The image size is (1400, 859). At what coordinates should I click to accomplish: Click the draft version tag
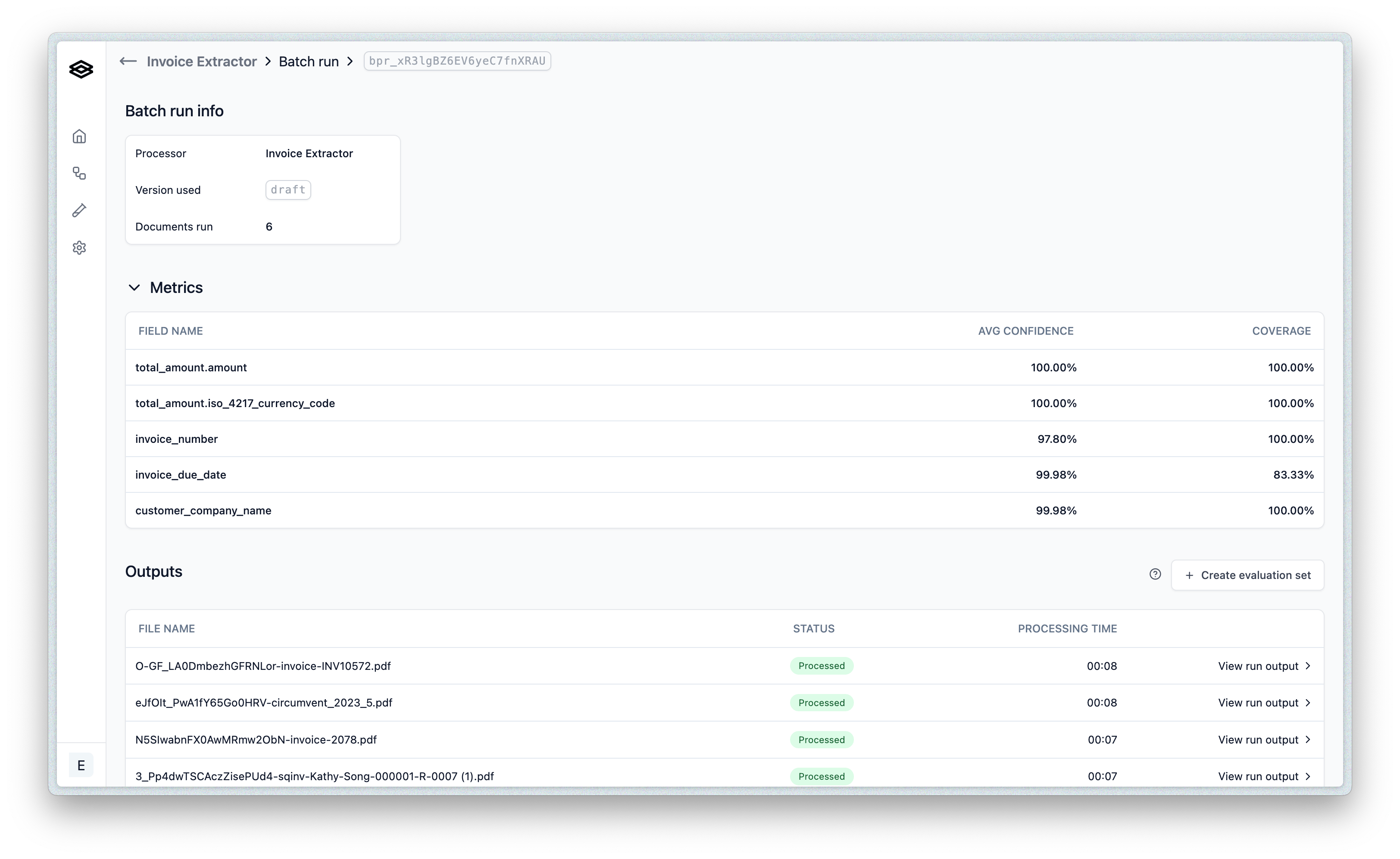[x=287, y=190]
